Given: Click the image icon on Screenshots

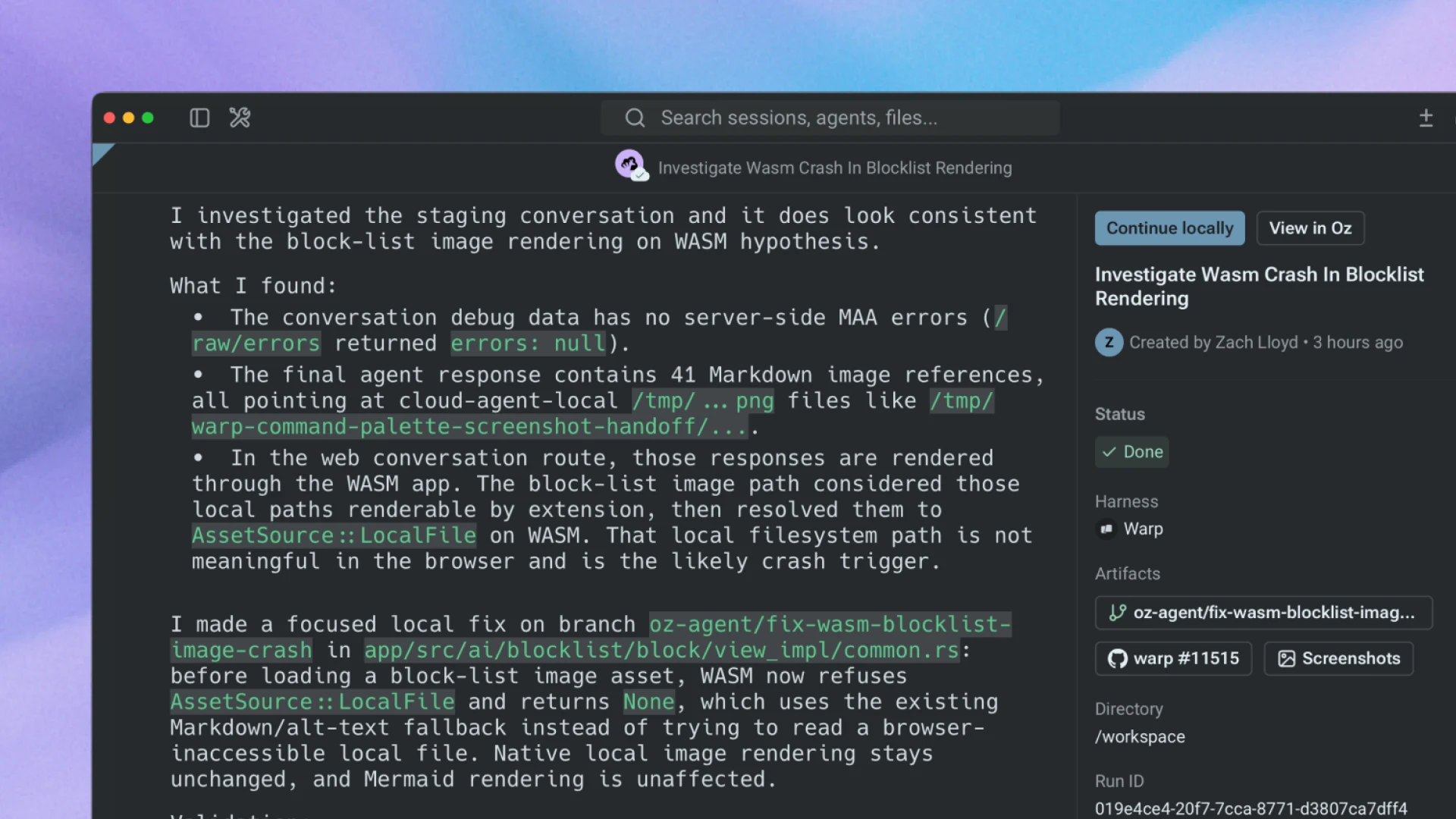Looking at the screenshot, I should coord(1286,658).
